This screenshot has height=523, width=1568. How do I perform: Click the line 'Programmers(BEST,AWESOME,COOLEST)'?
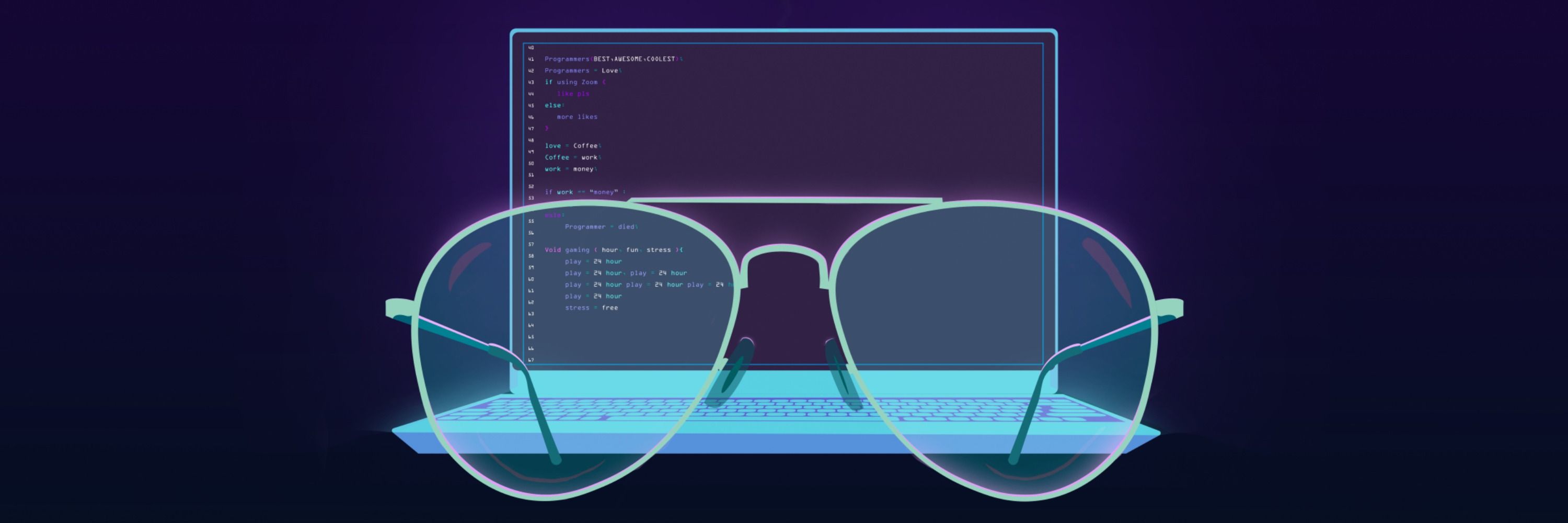[x=614, y=59]
